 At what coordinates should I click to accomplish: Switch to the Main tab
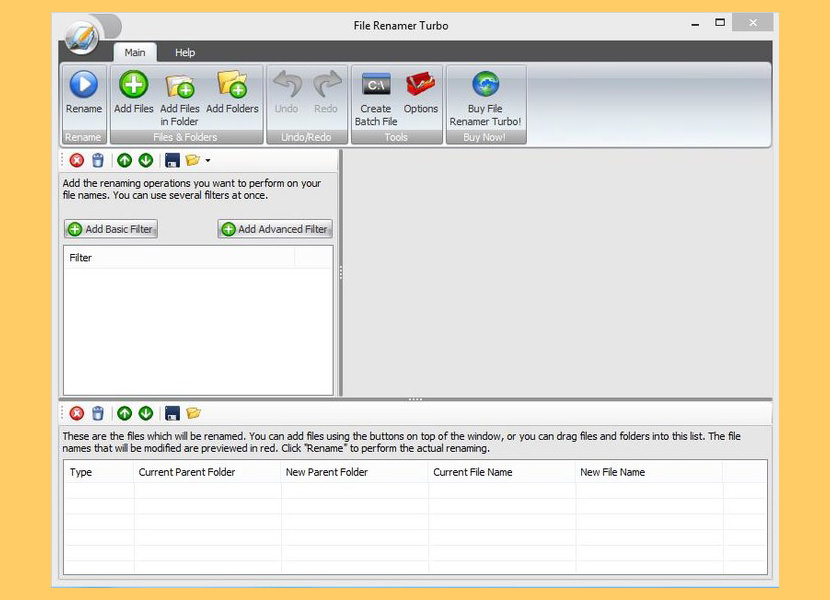[135, 52]
